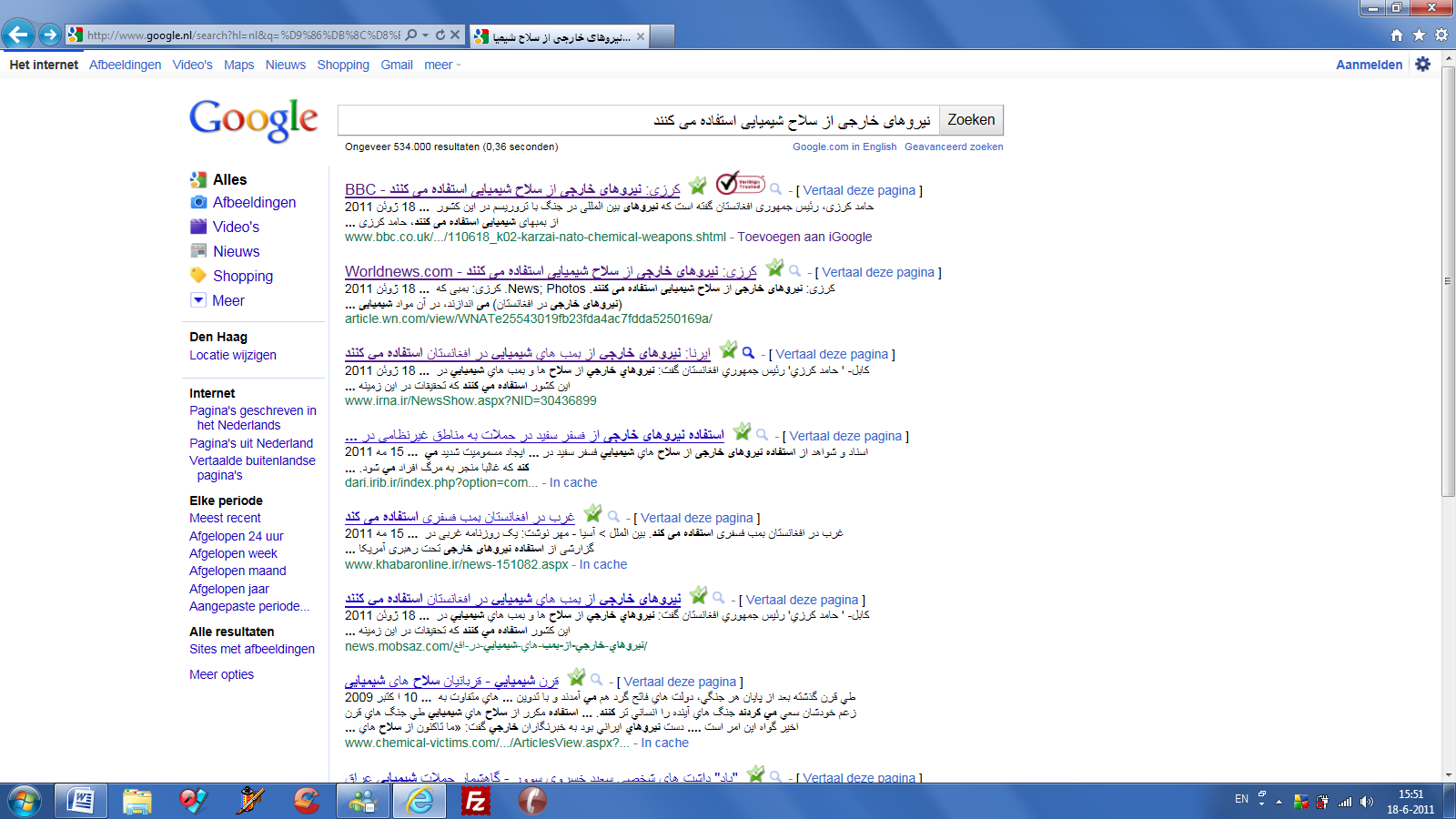Image resolution: width=1456 pixels, height=819 pixels.
Task: Click the green star on the news.mobsaz.com result
Action: tap(698, 595)
